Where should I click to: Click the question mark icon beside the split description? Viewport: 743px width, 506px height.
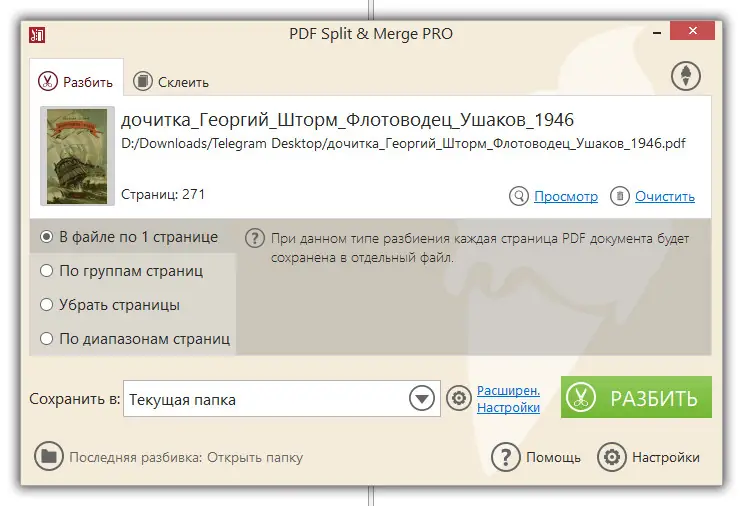254,238
